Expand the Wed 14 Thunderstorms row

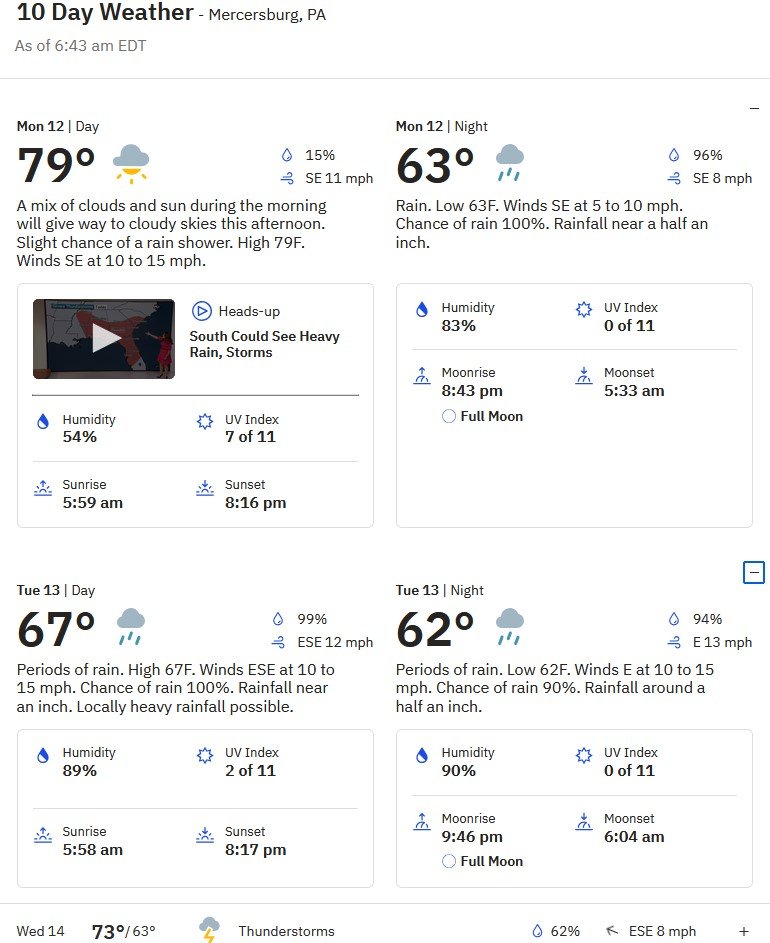pyautogui.click(x=744, y=931)
